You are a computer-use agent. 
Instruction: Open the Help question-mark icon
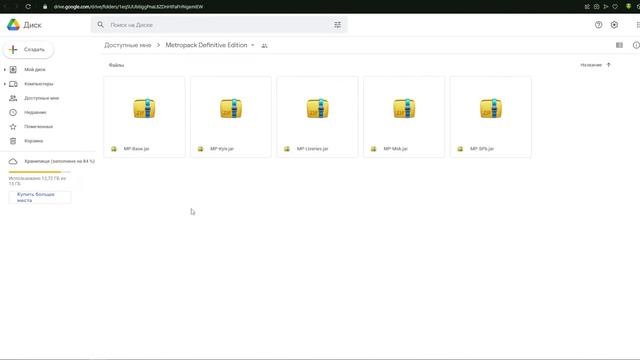click(598, 25)
